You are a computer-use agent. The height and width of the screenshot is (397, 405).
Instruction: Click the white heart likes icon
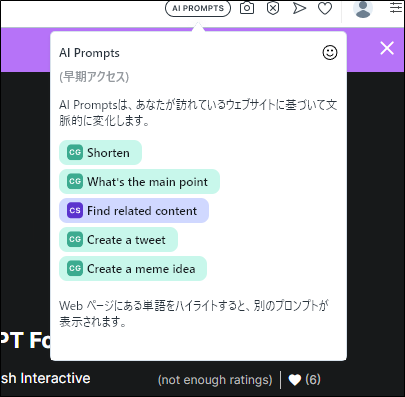(x=294, y=380)
